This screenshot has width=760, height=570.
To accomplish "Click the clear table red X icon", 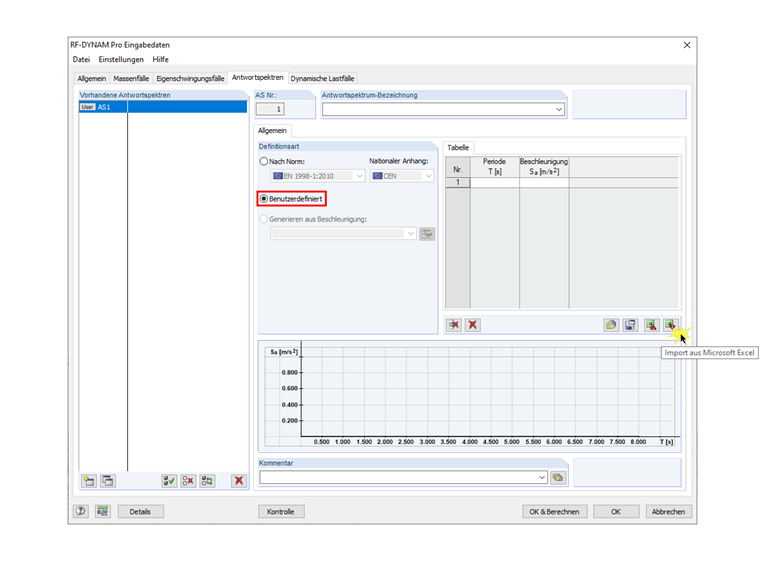I will click(x=473, y=325).
